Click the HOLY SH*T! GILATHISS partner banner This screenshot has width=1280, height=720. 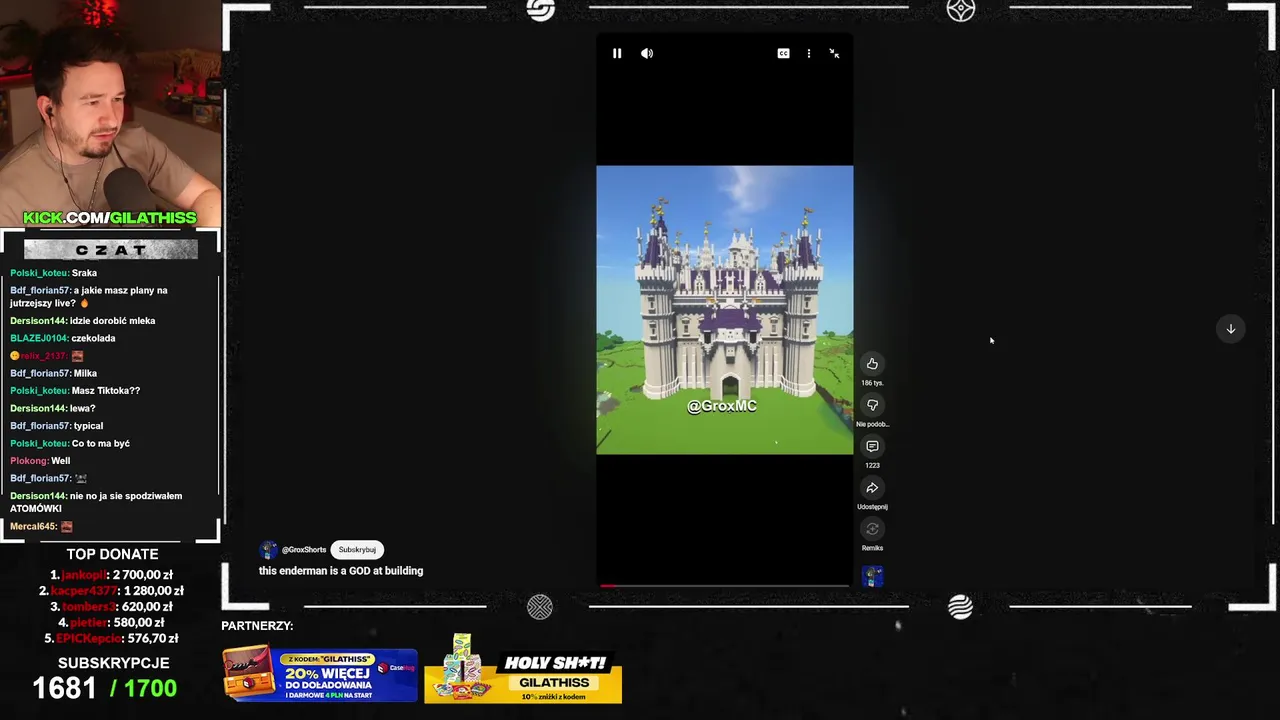523,670
